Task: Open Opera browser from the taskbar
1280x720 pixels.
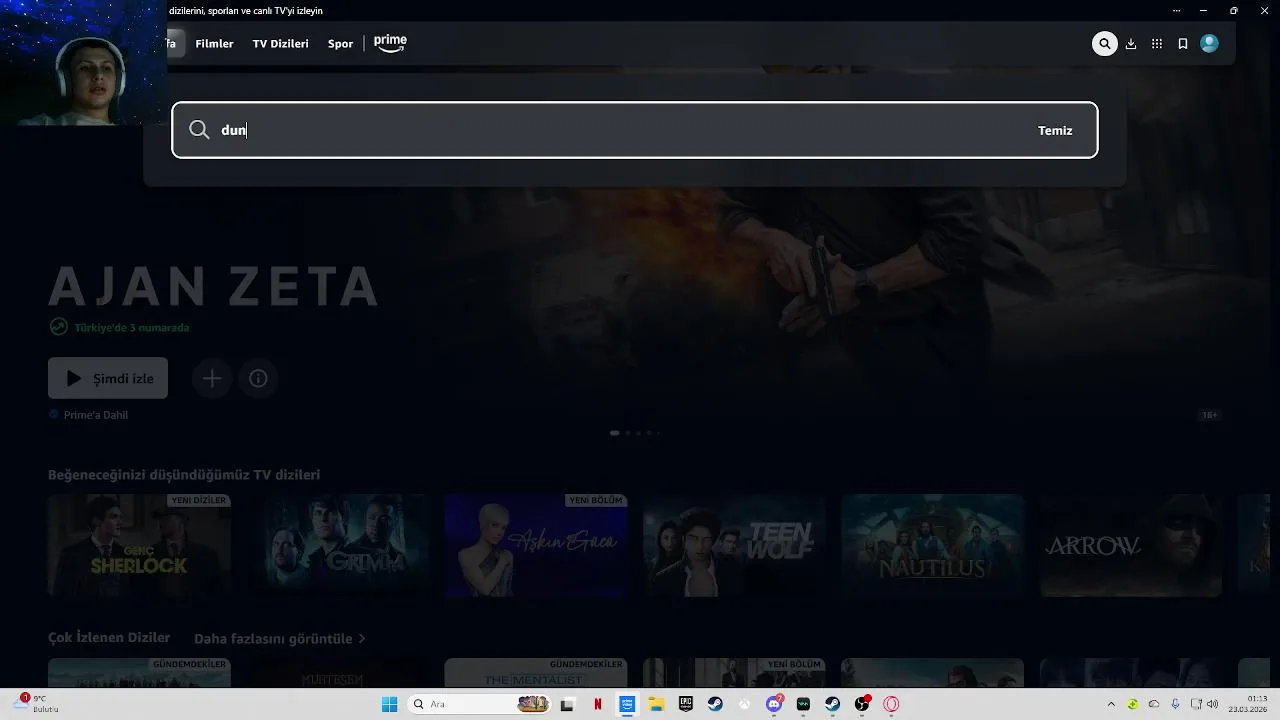Action: tap(891, 704)
